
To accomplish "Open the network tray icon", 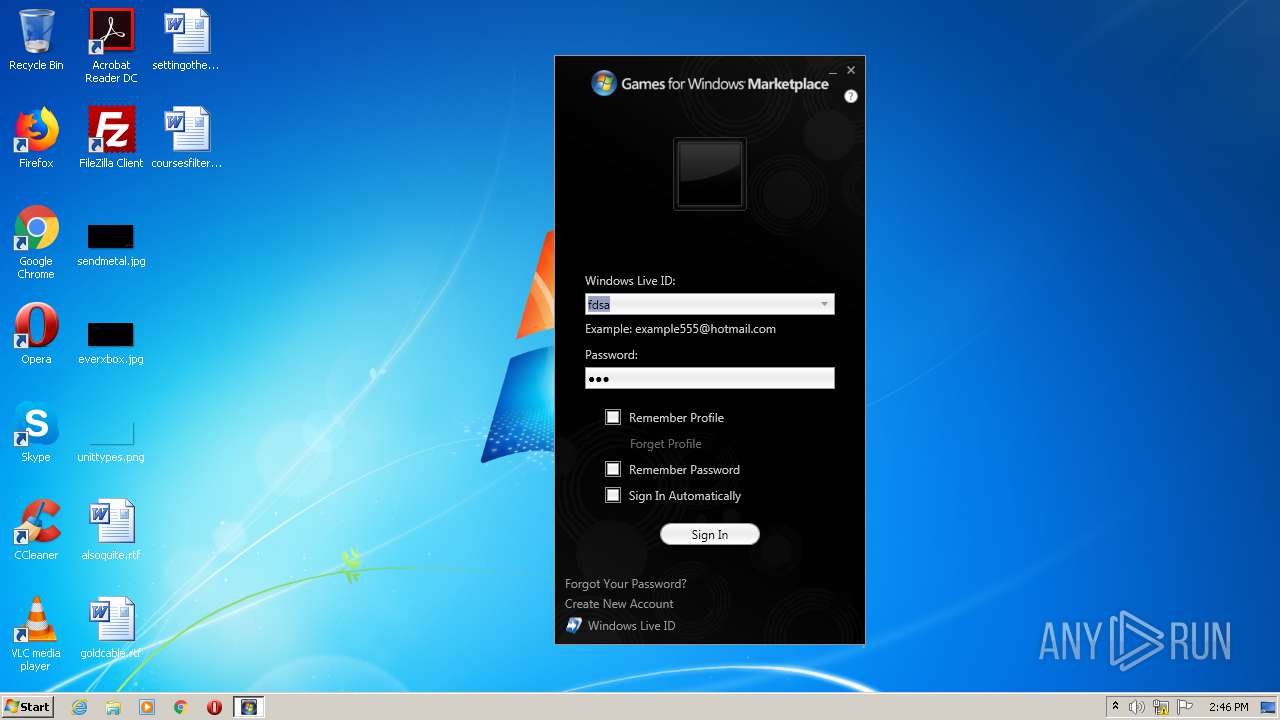I will click(x=1161, y=707).
